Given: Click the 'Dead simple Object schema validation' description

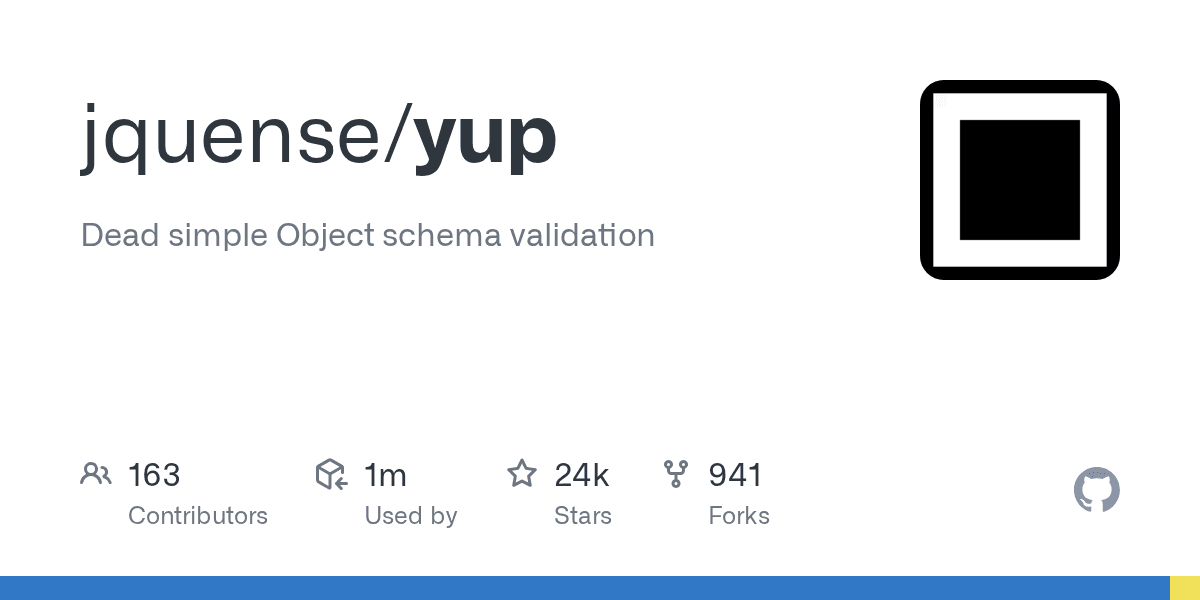Looking at the screenshot, I should (367, 236).
